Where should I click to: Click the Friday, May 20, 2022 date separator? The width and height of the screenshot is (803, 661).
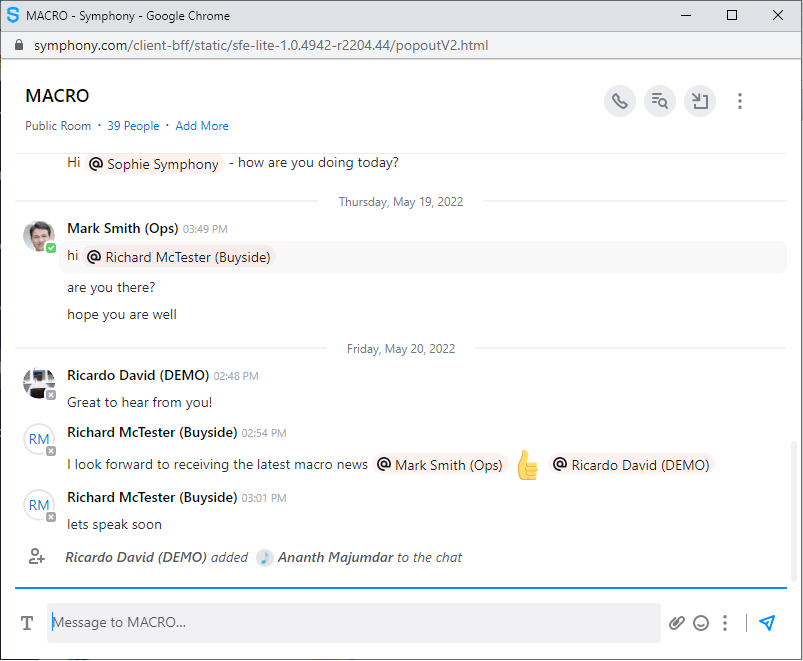pyautogui.click(x=401, y=349)
